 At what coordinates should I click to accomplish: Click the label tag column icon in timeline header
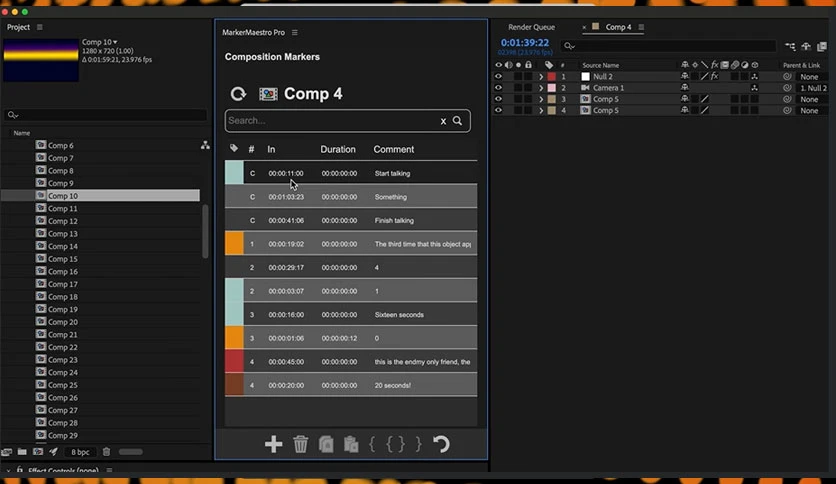tap(549, 65)
